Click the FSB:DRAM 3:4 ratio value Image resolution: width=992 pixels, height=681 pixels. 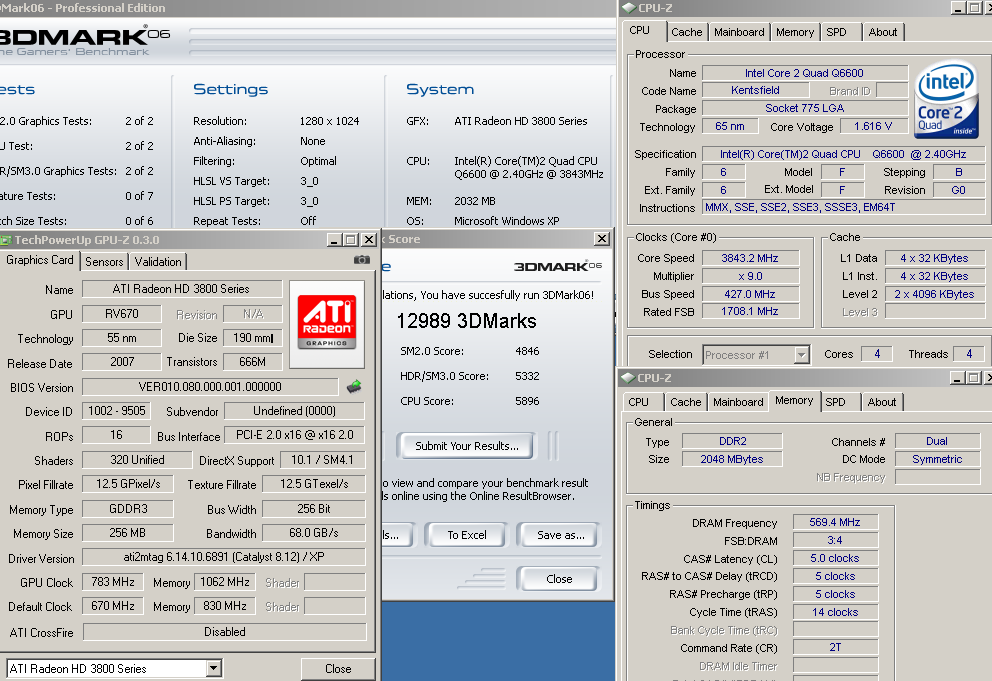[834, 540]
